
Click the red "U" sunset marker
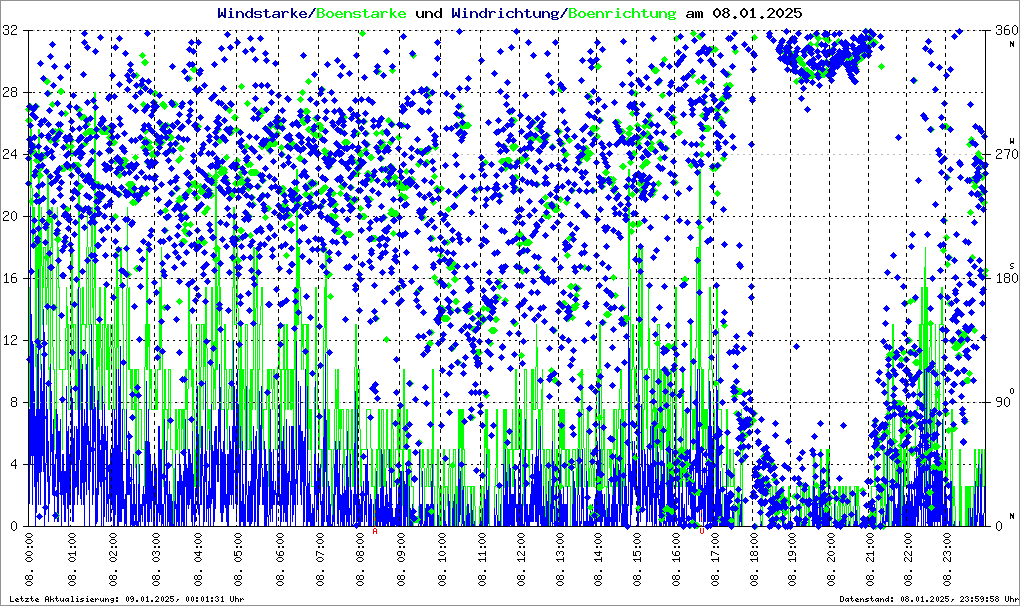tap(701, 531)
